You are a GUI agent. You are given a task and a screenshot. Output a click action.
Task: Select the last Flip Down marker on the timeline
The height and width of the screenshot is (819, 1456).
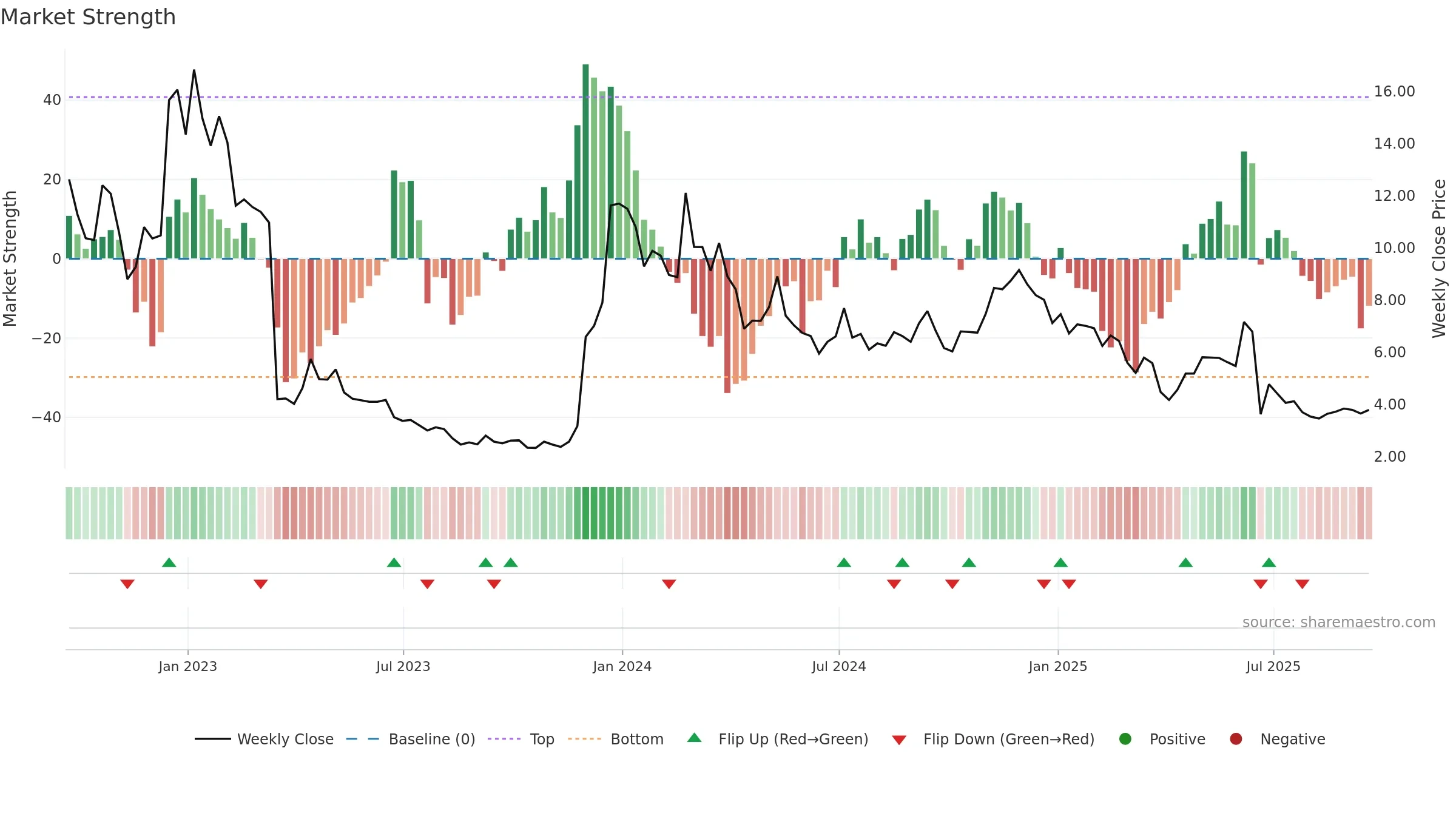click(1303, 584)
